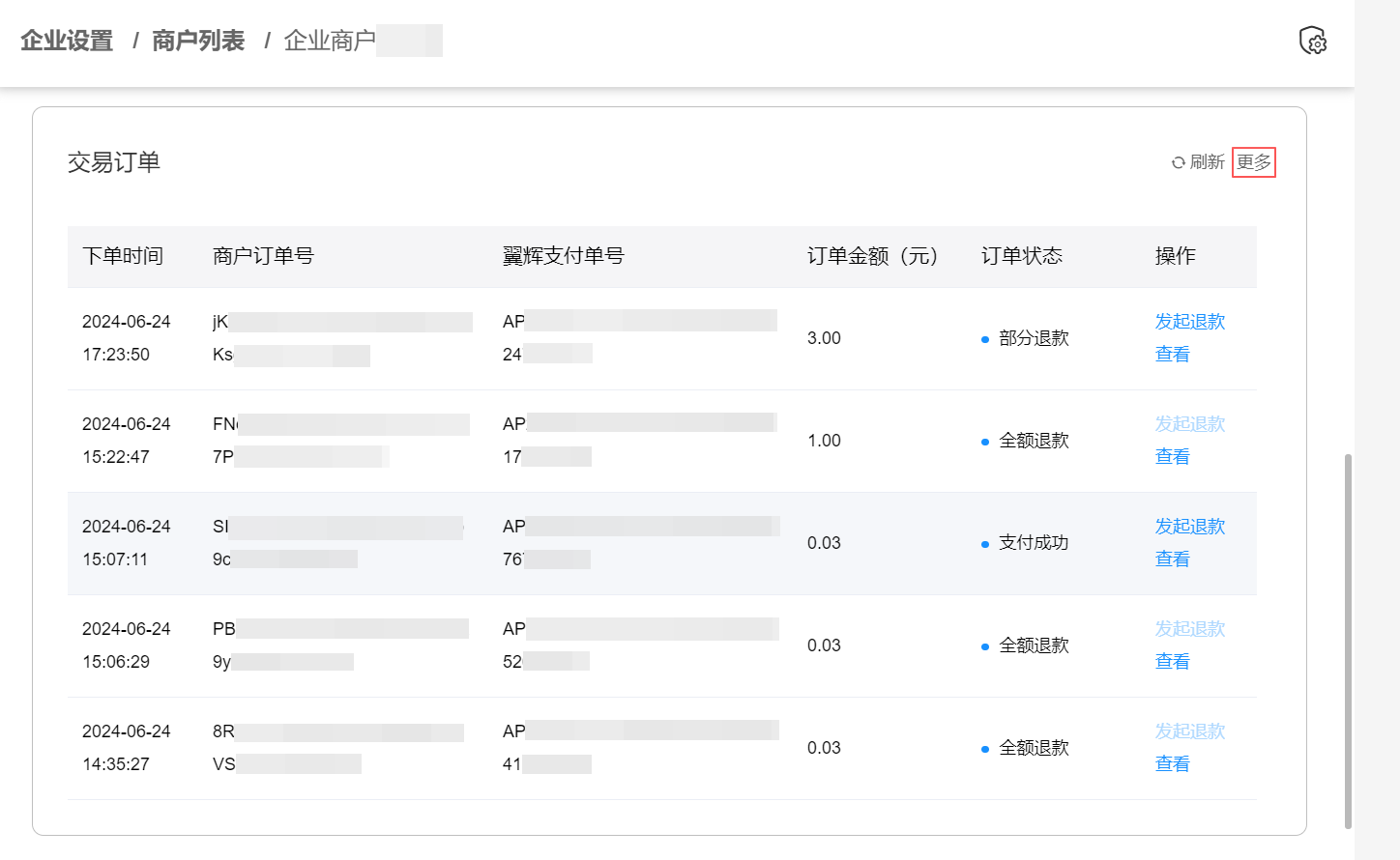Open 查看 for the 3.00 yuan order
This screenshot has width=1400, height=860.
pyautogui.click(x=1171, y=354)
